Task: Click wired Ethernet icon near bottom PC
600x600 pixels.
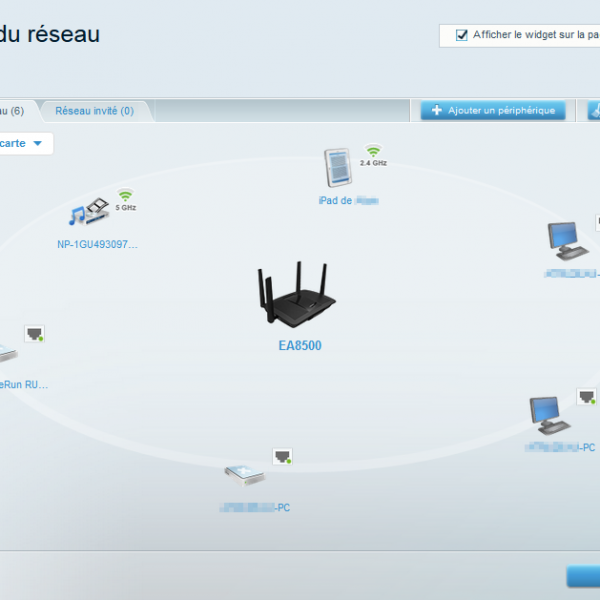Action: click(x=283, y=456)
